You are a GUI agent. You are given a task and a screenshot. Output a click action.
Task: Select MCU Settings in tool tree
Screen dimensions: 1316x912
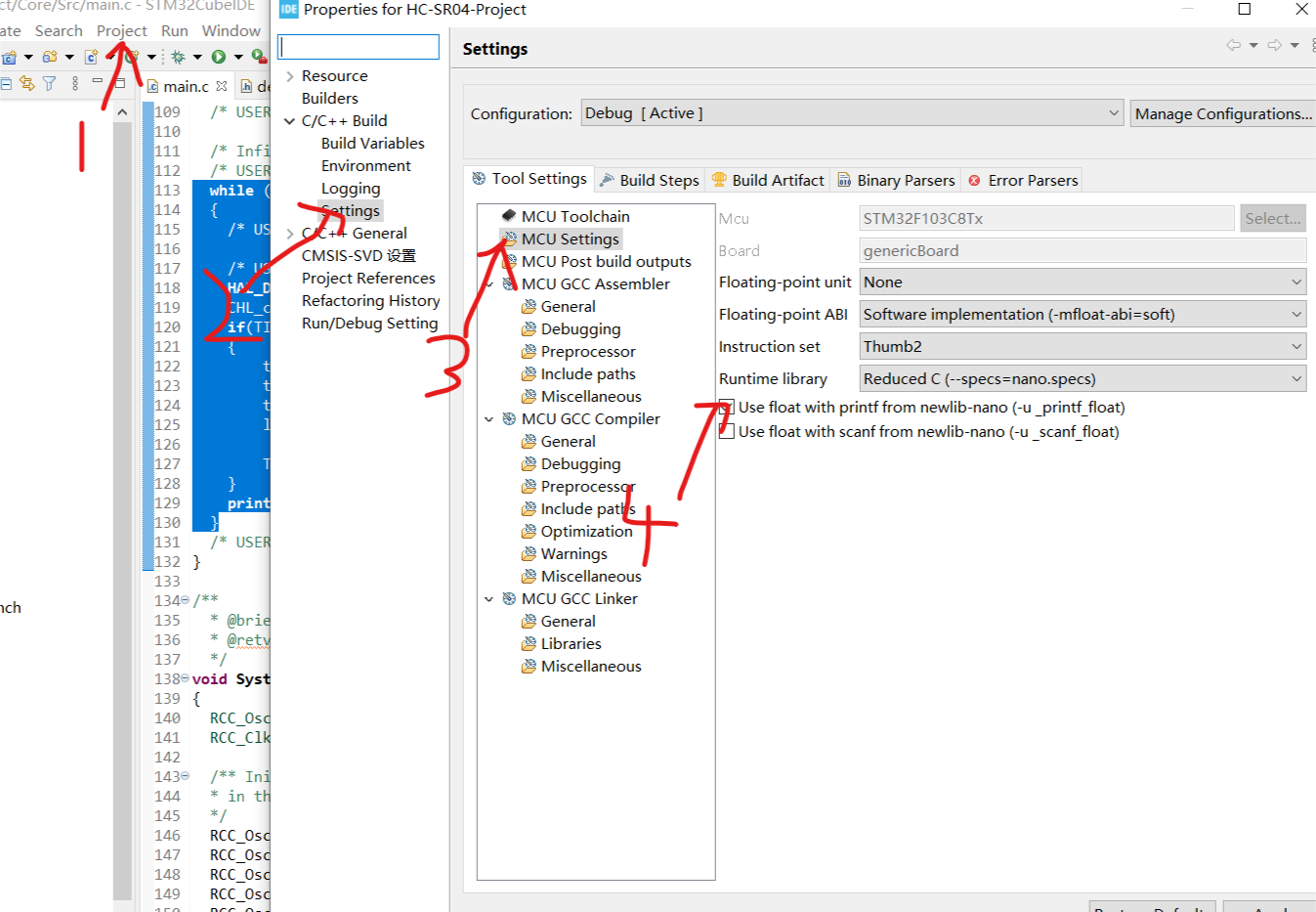571,239
